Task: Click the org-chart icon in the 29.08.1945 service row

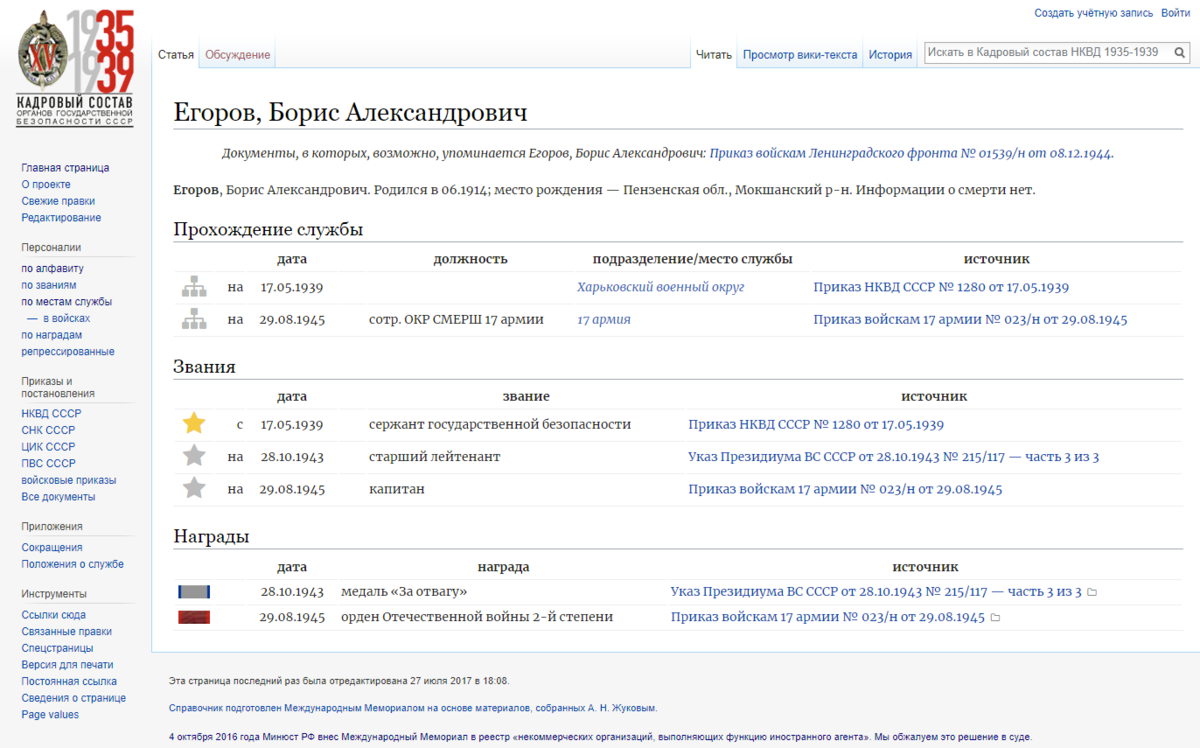Action: [194, 320]
